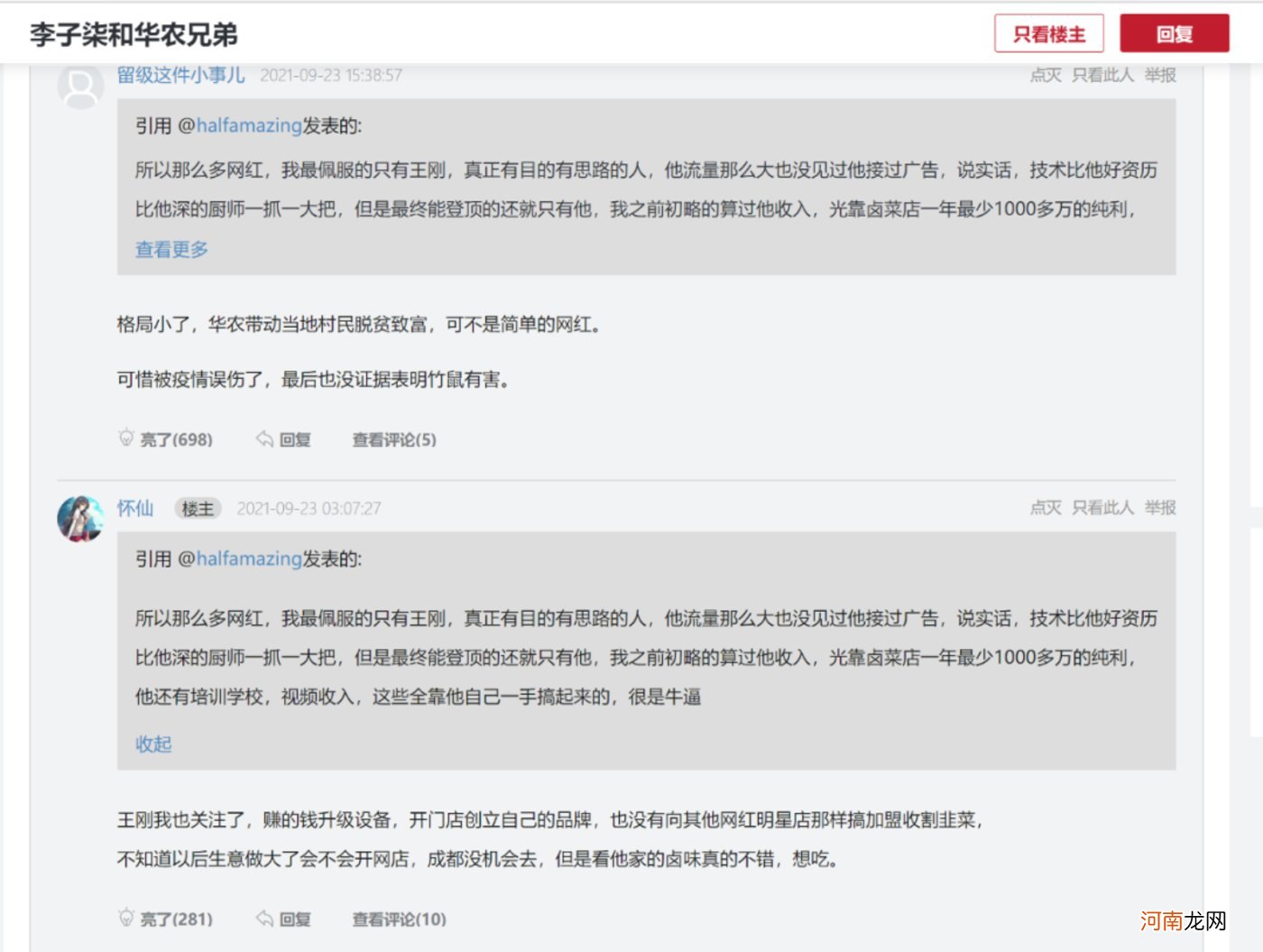Viewport: 1263px width, 952px height.
Task: Click timestamp 2021-09-23 15:38:57
Action: 331,75
